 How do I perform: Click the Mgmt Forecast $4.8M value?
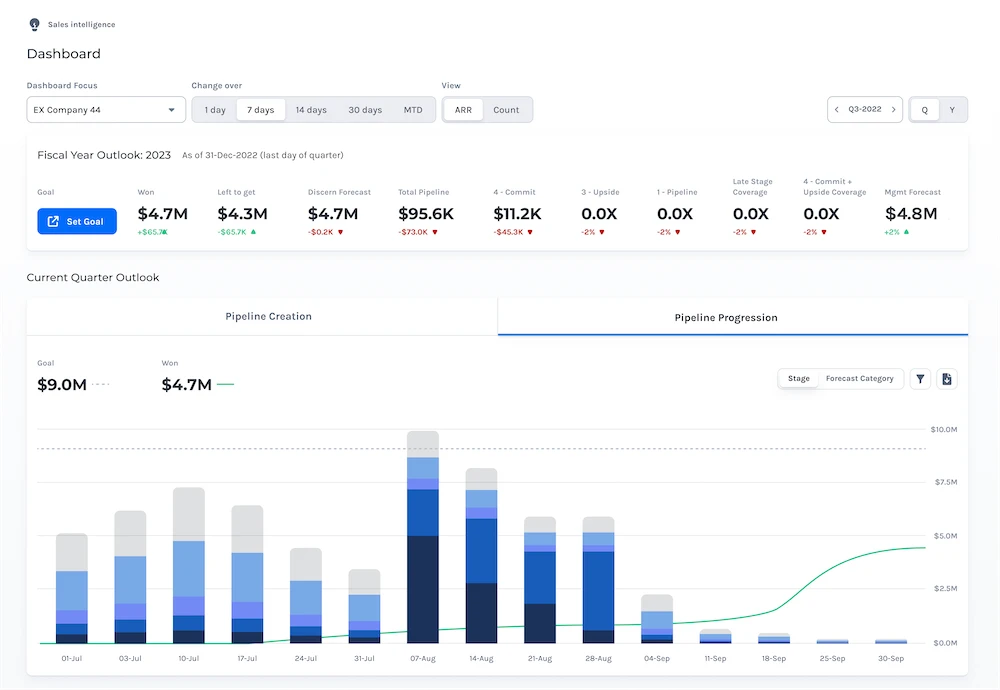tap(910, 214)
